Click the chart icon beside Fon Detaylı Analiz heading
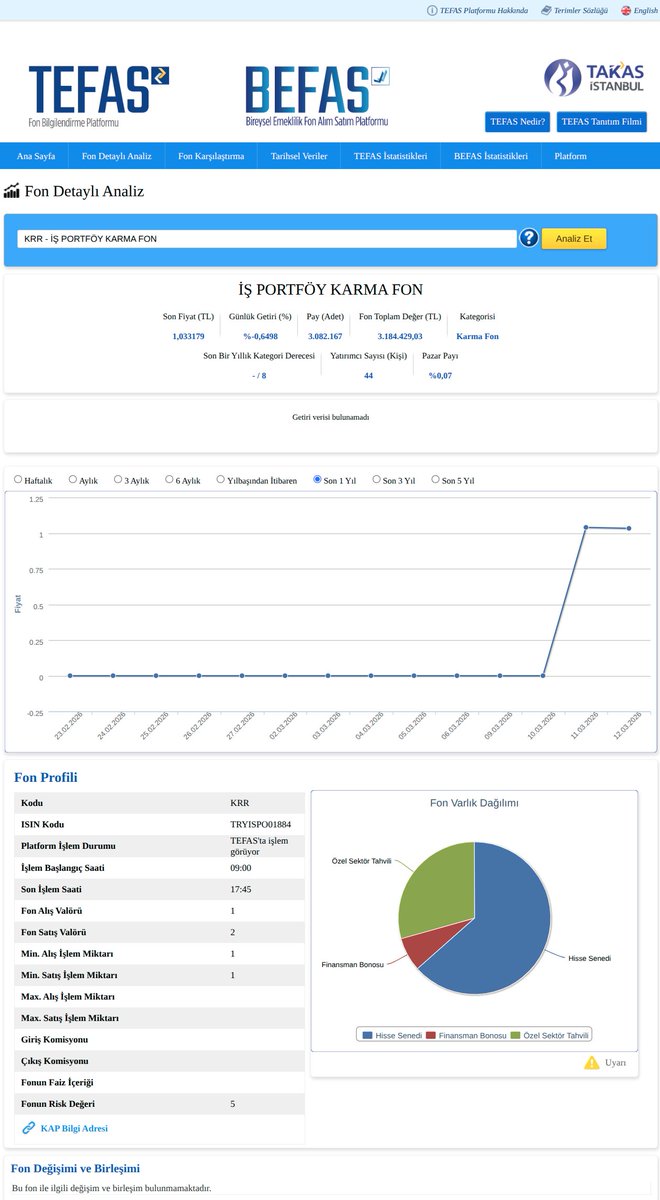This screenshot has width=660, height=1200. point(12,191)
